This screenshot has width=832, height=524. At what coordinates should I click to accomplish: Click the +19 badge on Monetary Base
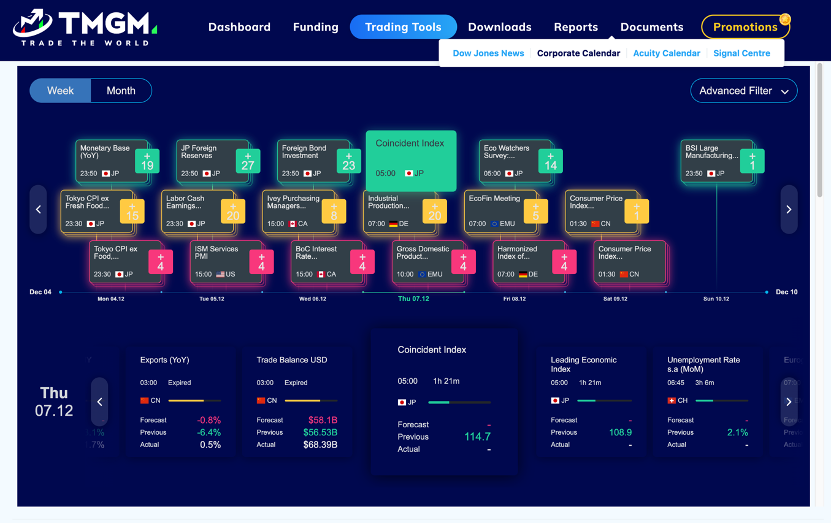147,161
